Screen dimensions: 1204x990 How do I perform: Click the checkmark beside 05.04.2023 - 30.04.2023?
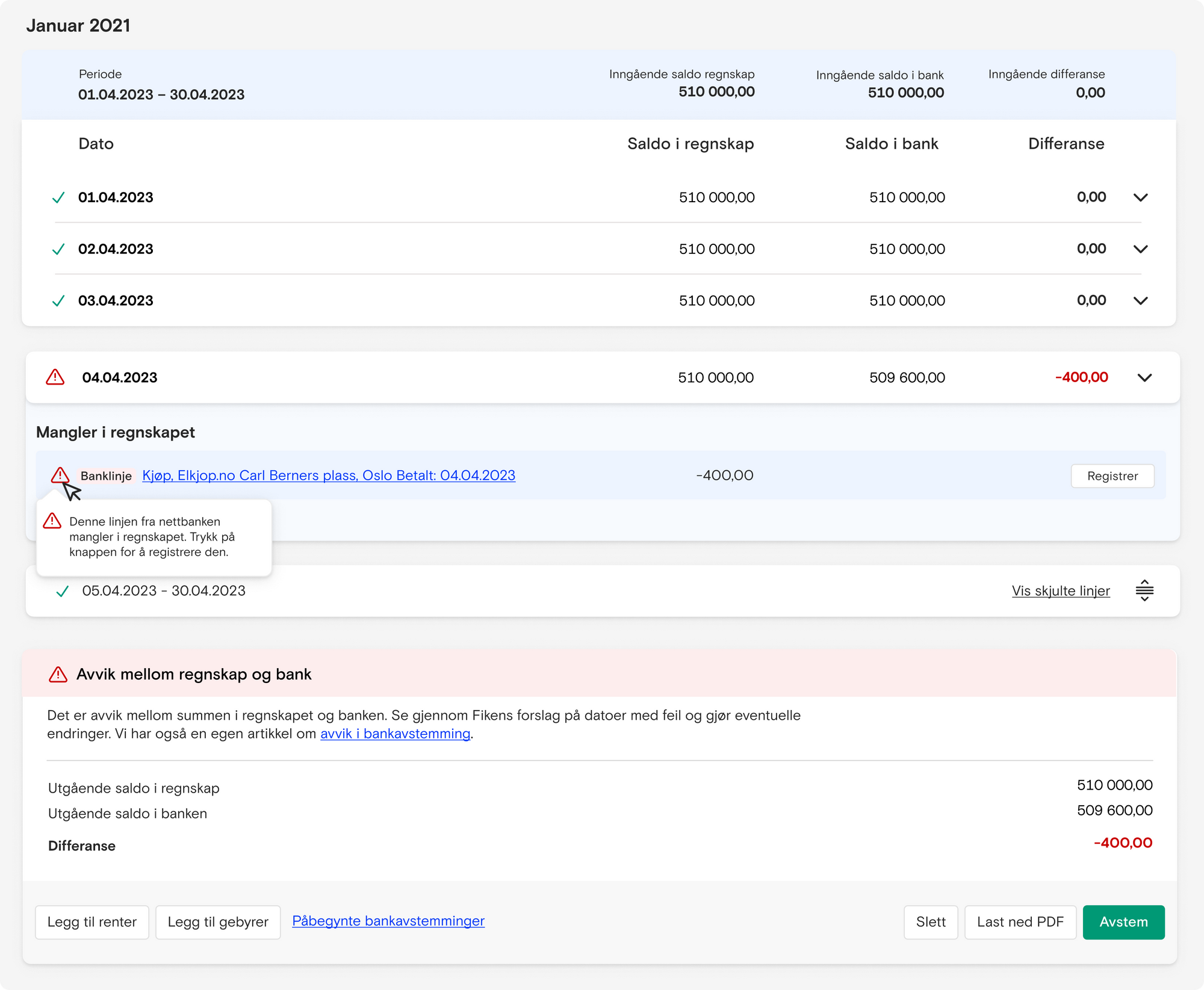tap(62, 591)
